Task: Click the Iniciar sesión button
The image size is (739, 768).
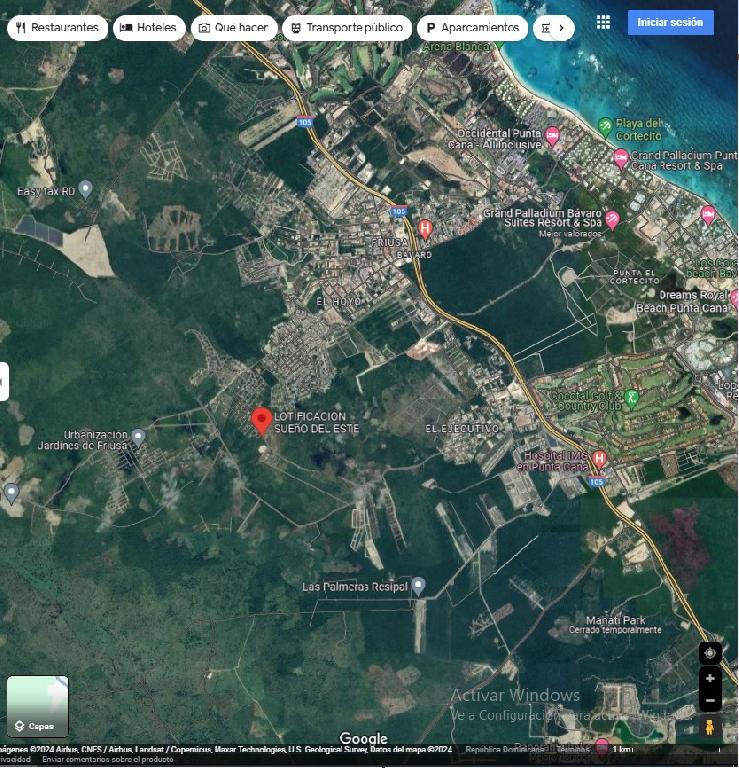Action: coord(670,23)
